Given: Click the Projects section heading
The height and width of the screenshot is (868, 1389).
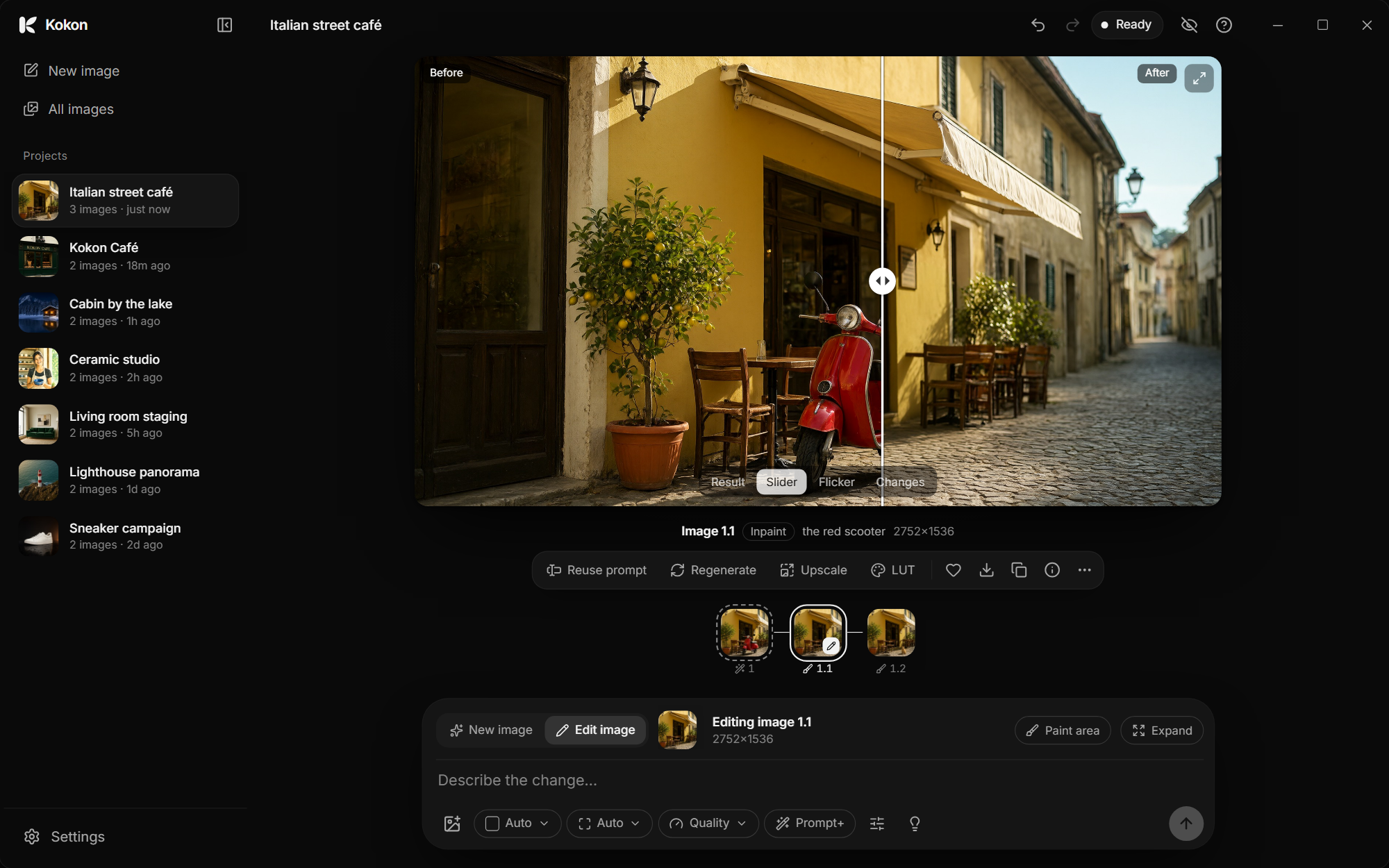Looking at the screenshot, I should click(x=45, y=156).
